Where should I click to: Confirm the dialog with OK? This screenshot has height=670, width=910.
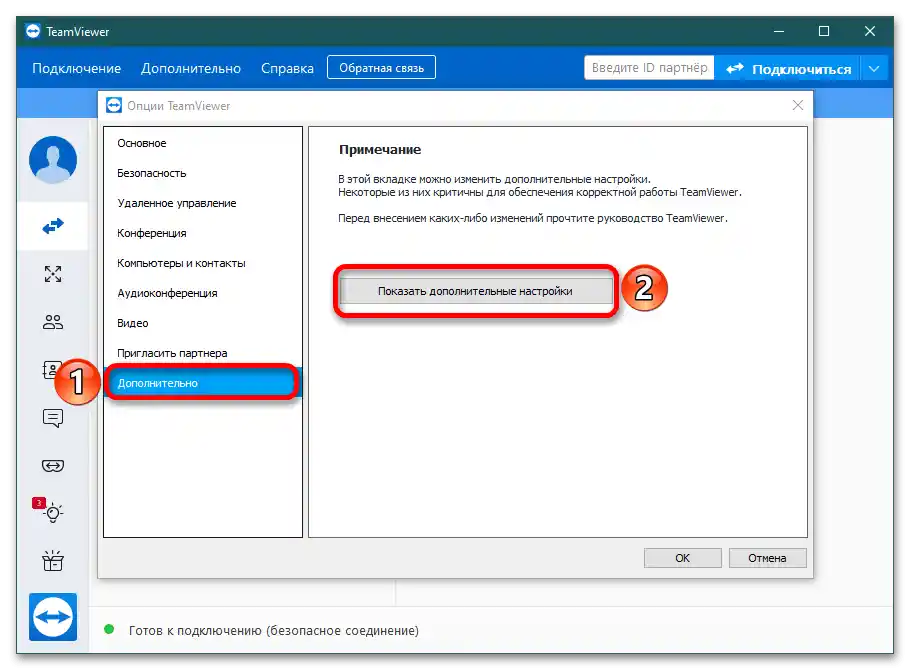(x=682, y=558)
